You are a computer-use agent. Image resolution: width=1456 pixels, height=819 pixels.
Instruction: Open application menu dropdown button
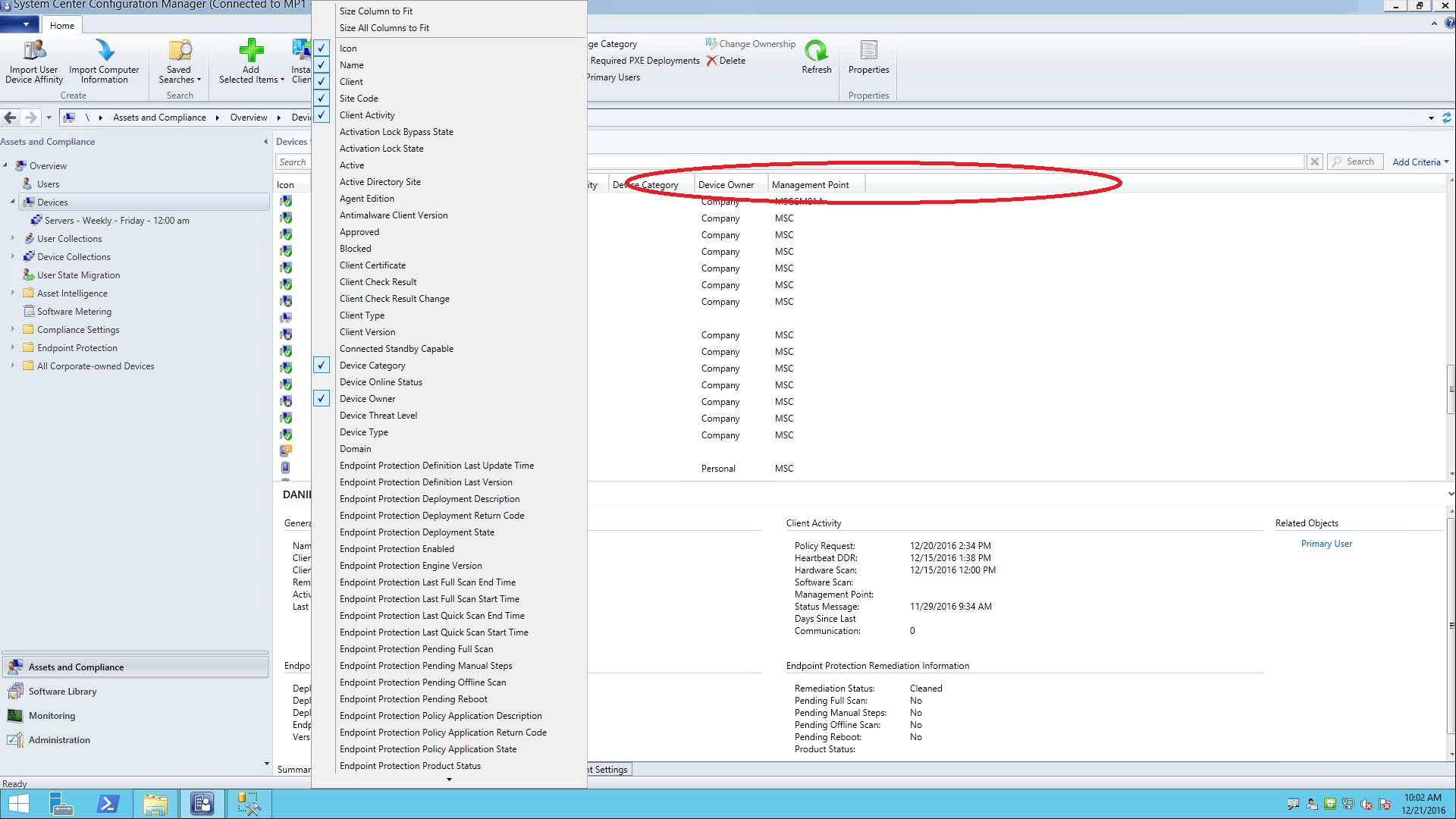[20, 25]
